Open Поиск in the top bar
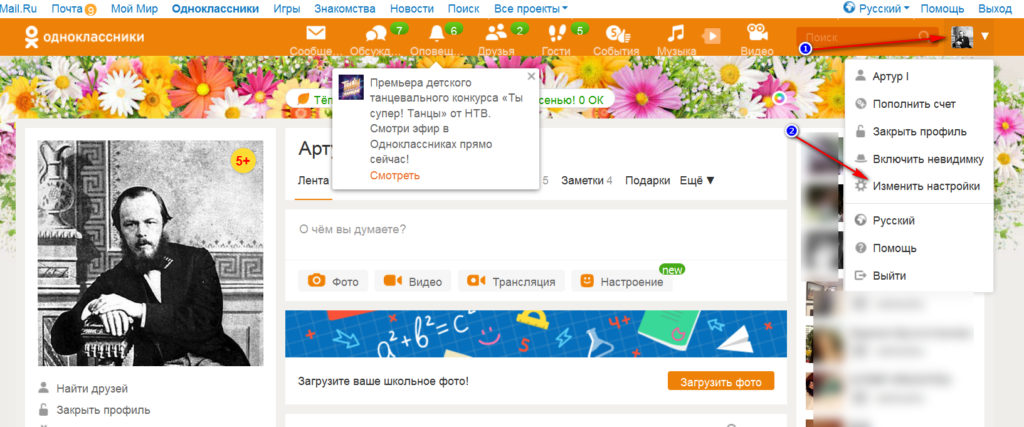Viewport: 1024px width, 427px height. (464, 8)
